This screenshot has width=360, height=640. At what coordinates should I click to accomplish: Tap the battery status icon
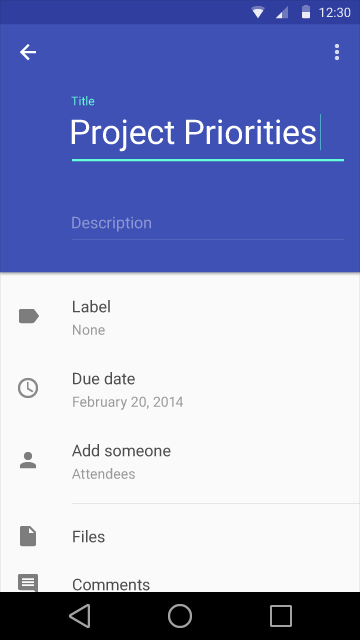coord(306,12)
